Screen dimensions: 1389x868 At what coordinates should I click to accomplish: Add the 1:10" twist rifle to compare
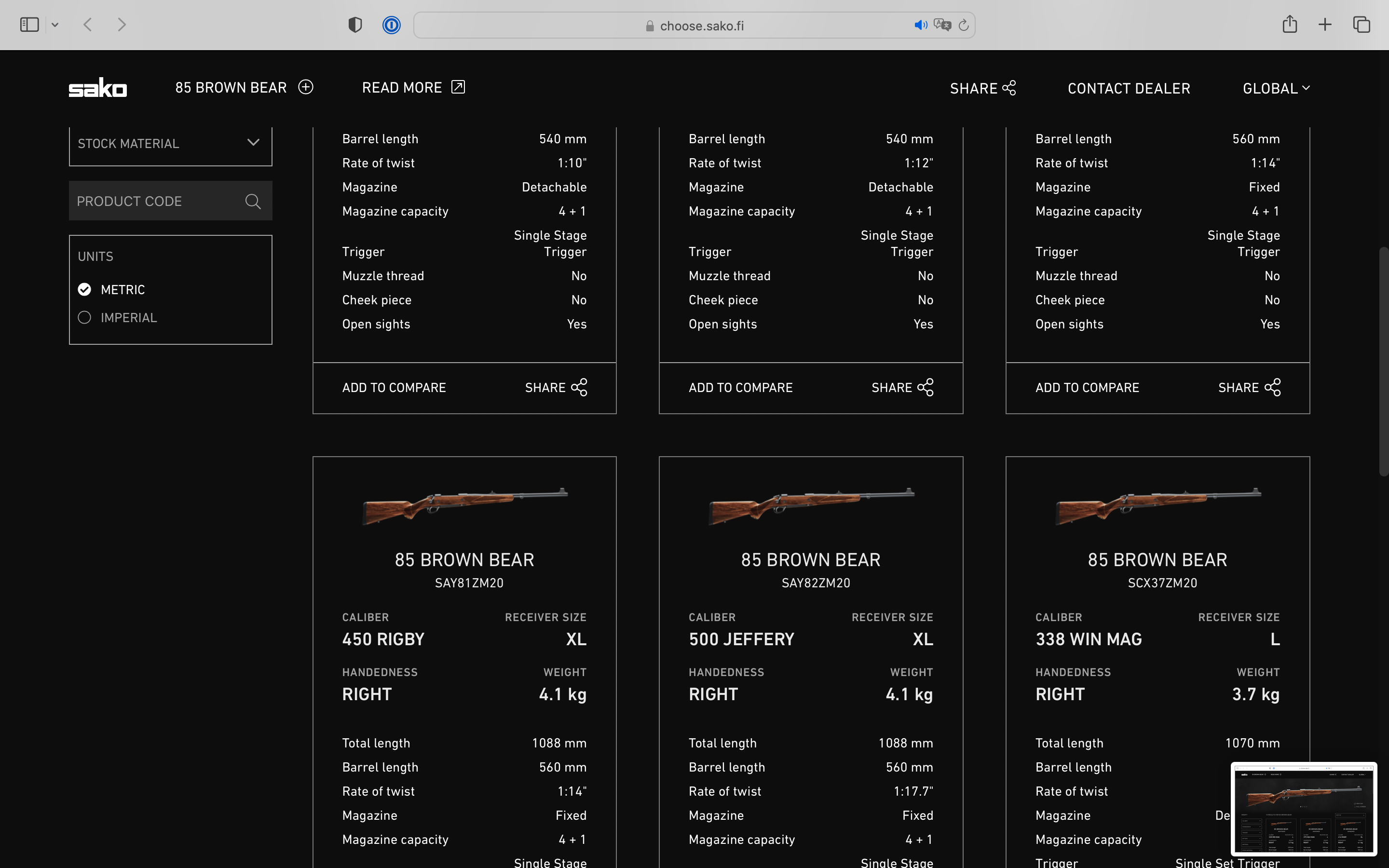pyautogui.click(x=394, y=388)
